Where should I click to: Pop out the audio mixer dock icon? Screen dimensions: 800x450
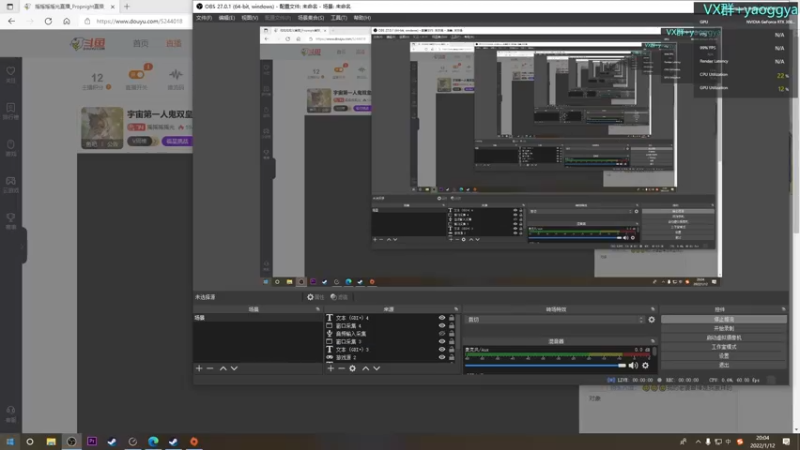click(x=653, y=341)
